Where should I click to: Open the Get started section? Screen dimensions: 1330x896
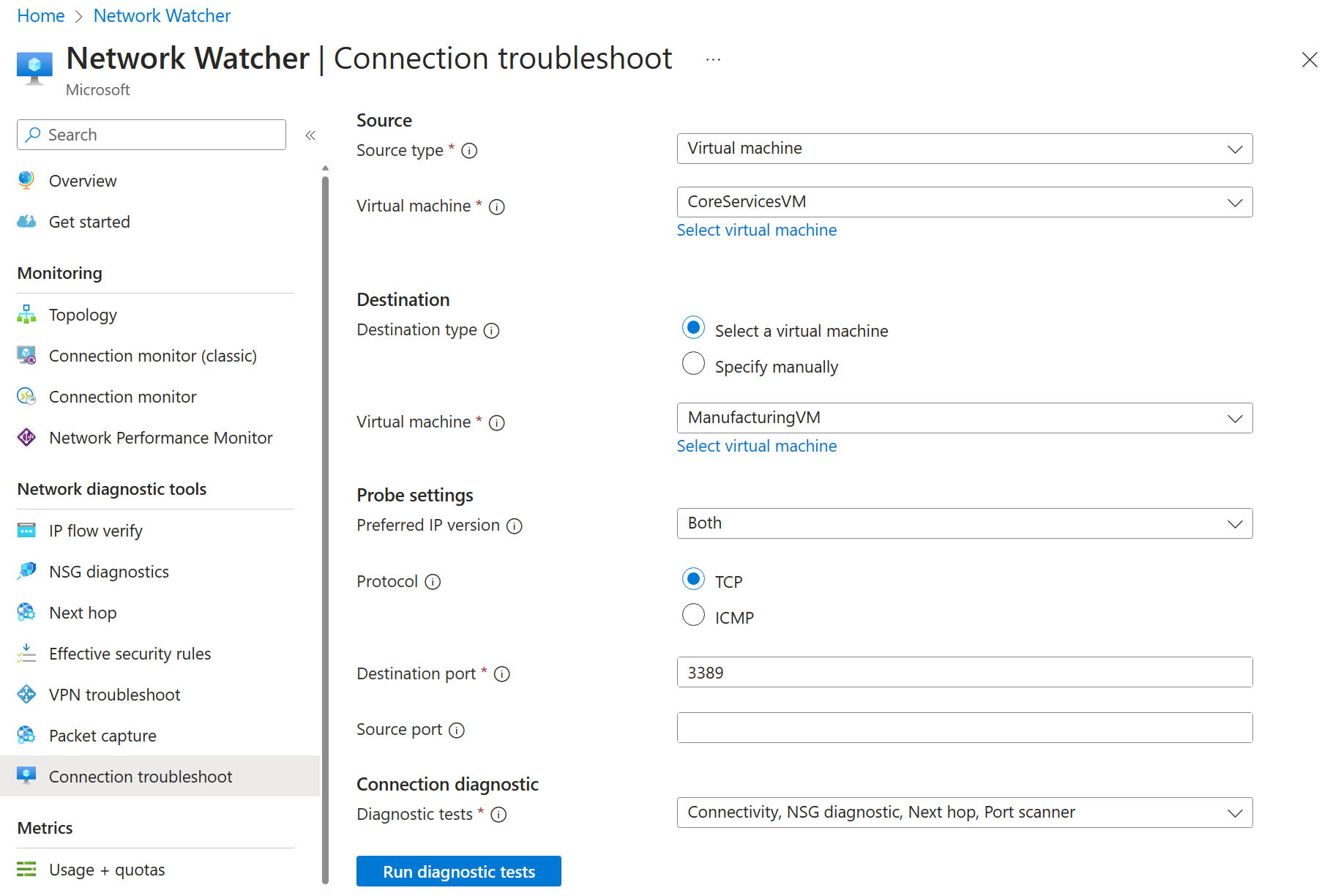click(x=89, y=221)
